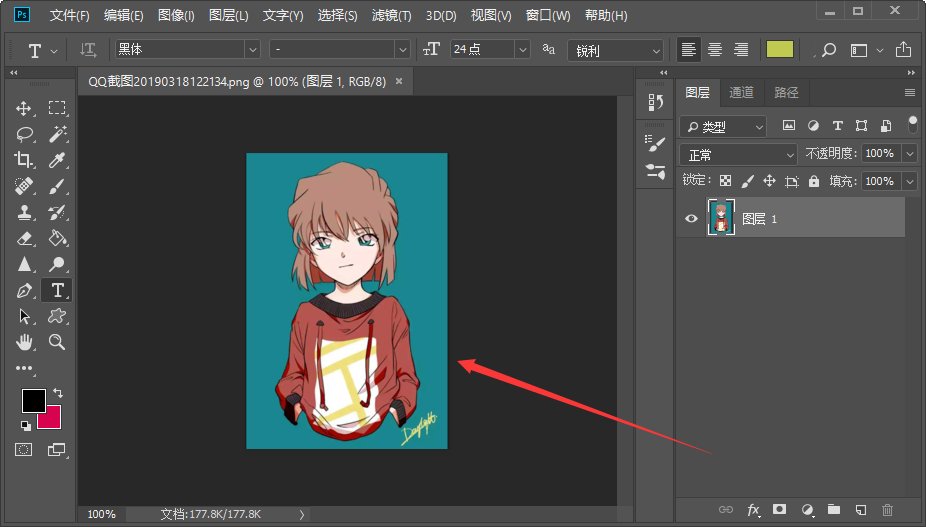Open the 填充 100% dropdown arrow
926x527 pixels.
pos(909,181)
